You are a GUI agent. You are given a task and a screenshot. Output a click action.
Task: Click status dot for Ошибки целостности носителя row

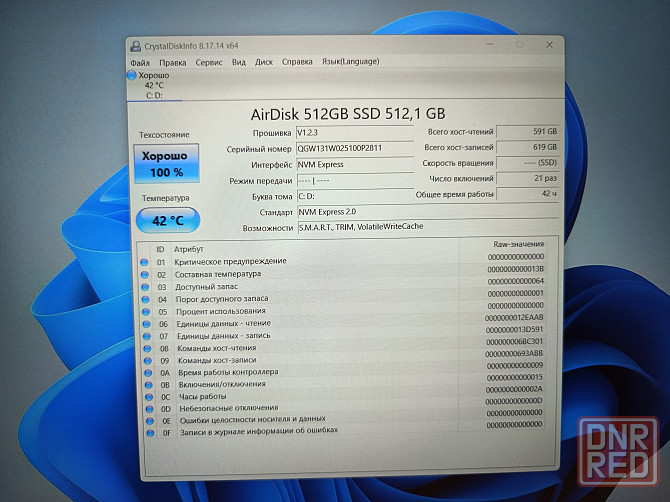coord(150,421)
